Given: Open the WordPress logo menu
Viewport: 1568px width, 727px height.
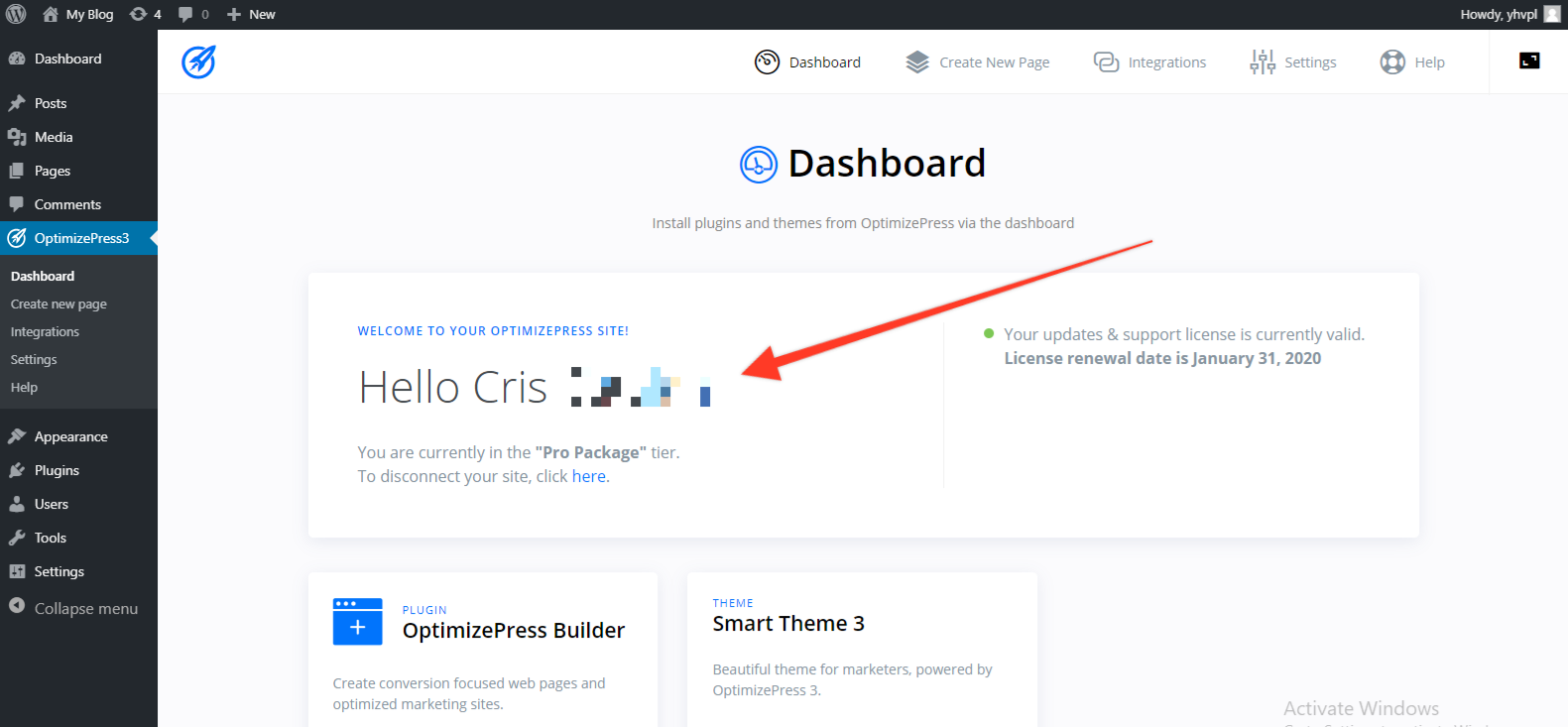Looking at the screenshot, I should tap(16, 14).
